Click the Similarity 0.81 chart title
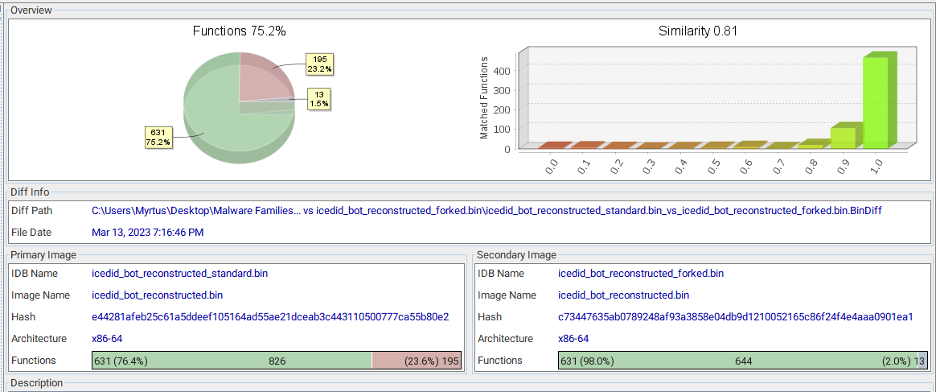936x392 pixels. pos(697,32)
